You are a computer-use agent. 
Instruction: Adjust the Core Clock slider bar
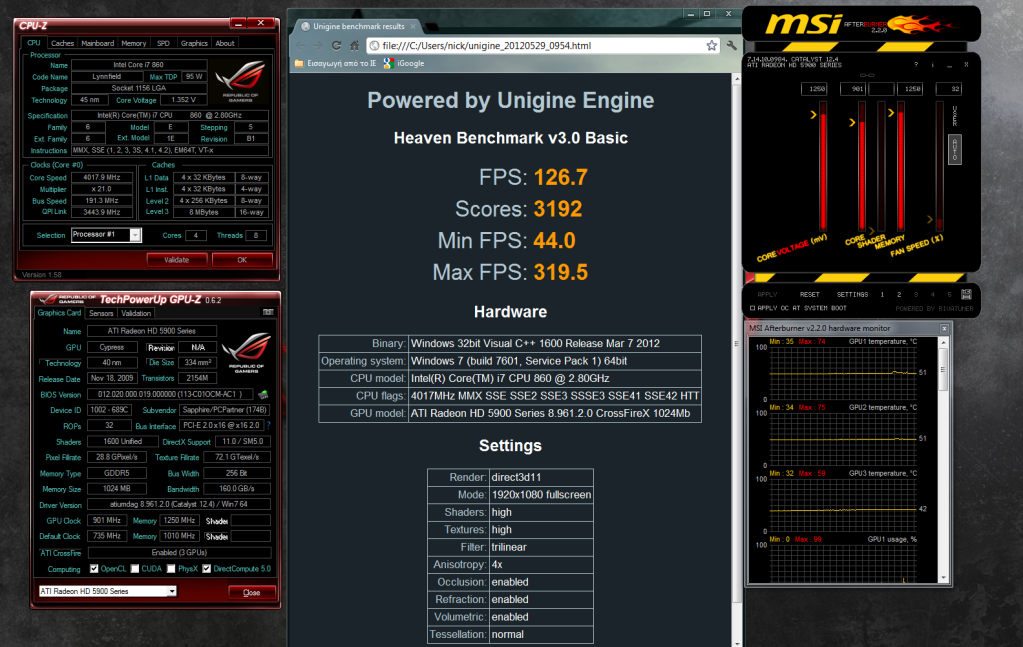862,166
